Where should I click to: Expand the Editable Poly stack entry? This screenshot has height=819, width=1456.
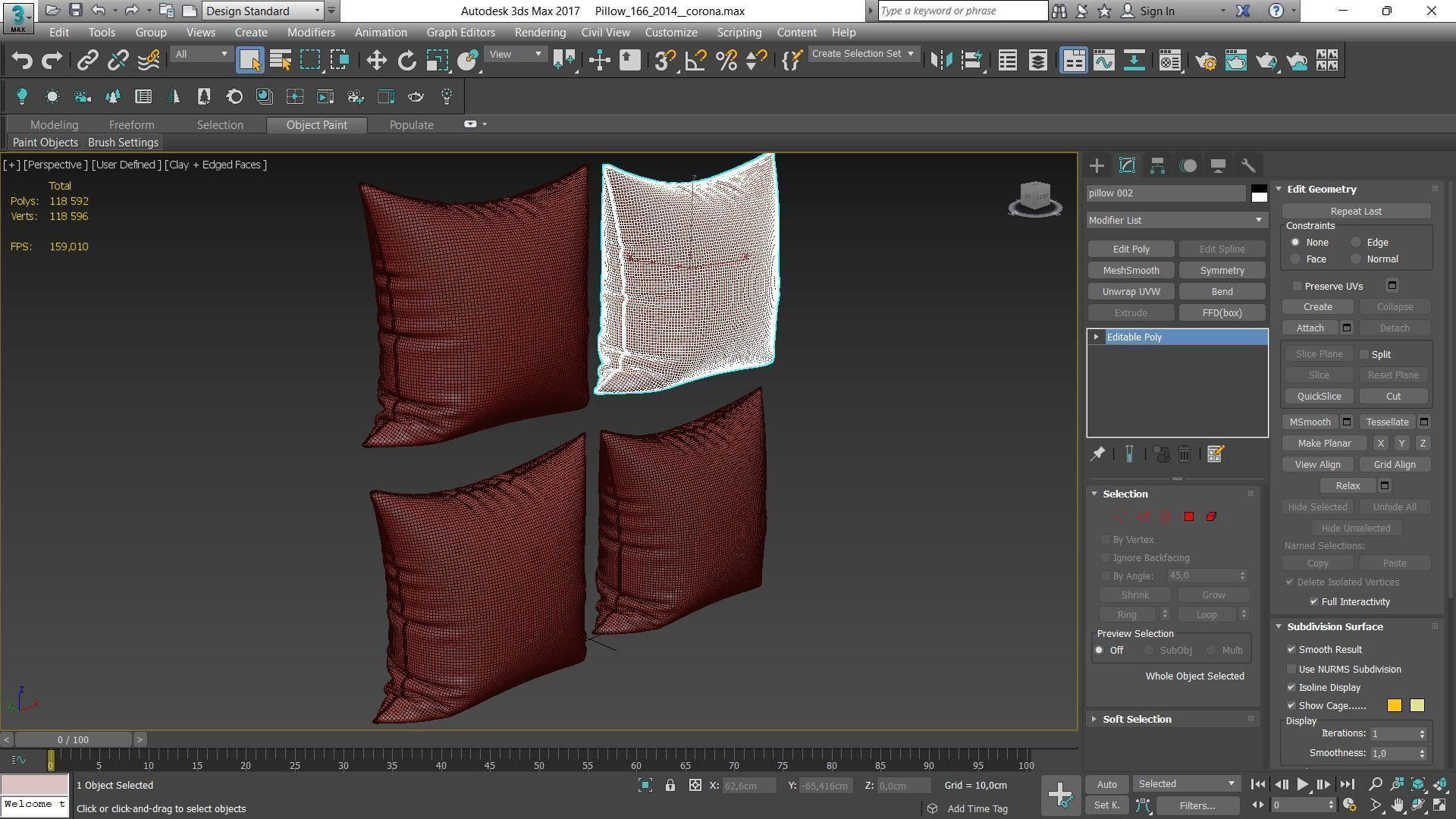[1096, 337]
